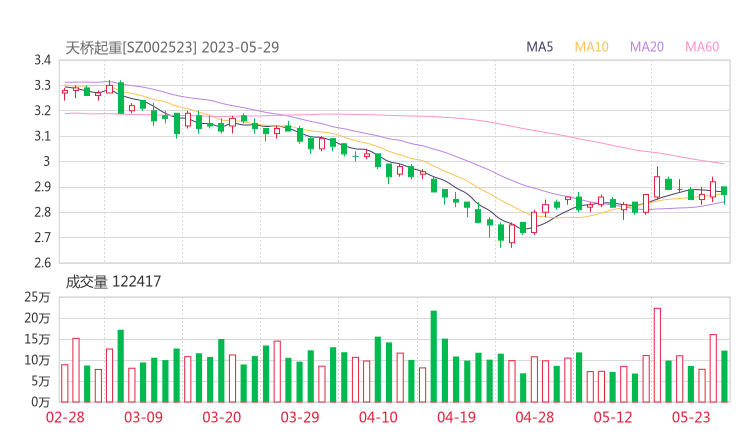The width and height of the screenshot is (740, 440).
Task: Click the last green volume bar on the right
Action: point(724,376)
